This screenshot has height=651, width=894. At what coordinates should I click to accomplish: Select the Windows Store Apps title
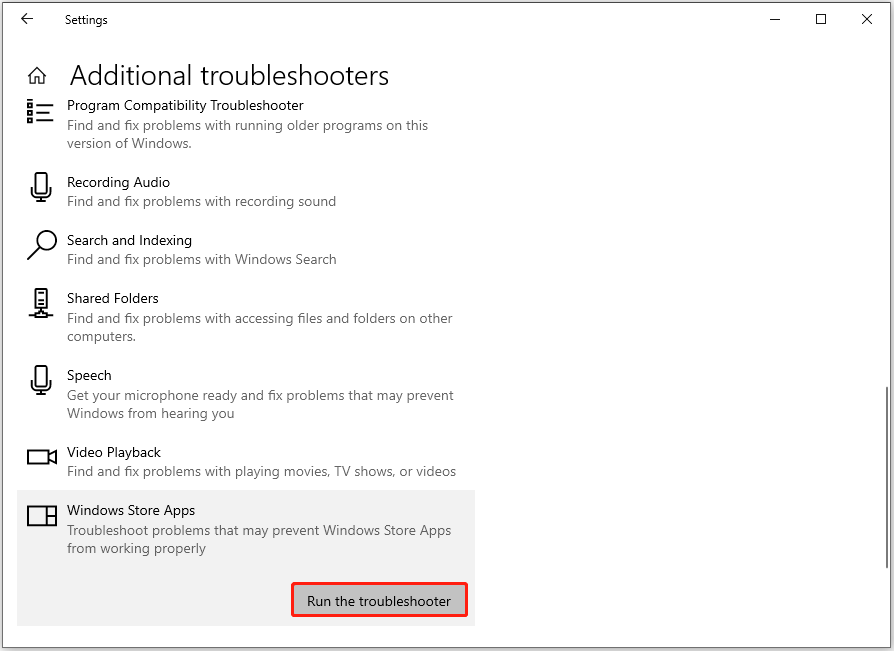pyautogui.click(x=131, y=510)
